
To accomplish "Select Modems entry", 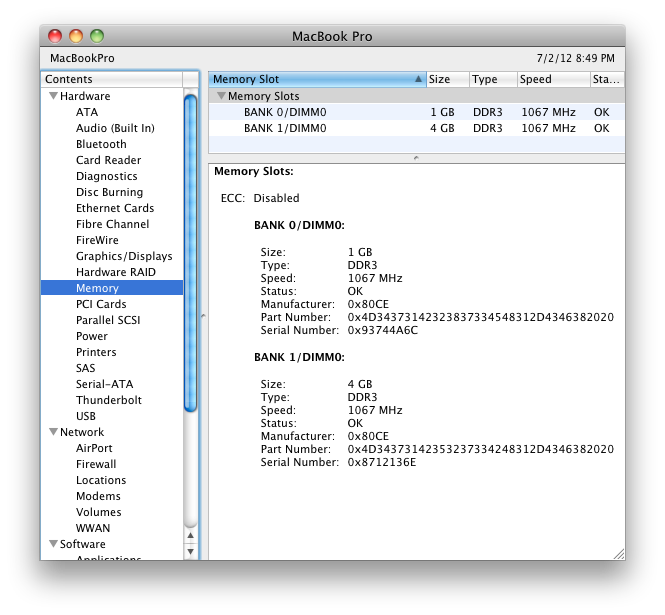I will pos(98,496).
